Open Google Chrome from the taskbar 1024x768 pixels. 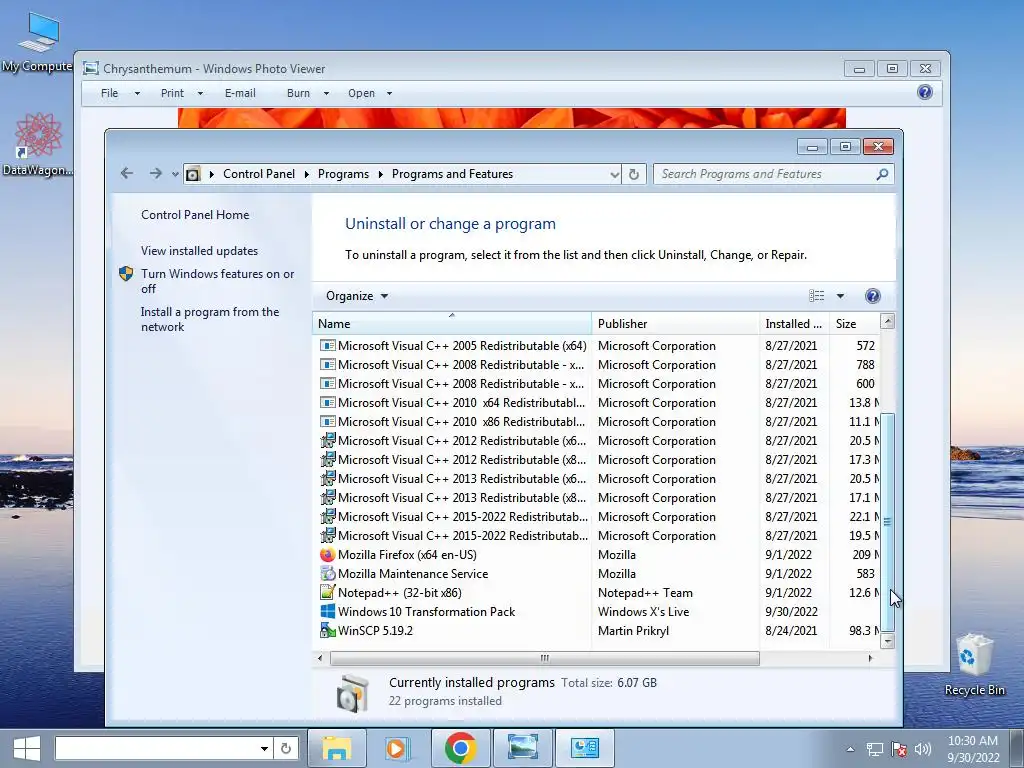coord(460,748)
